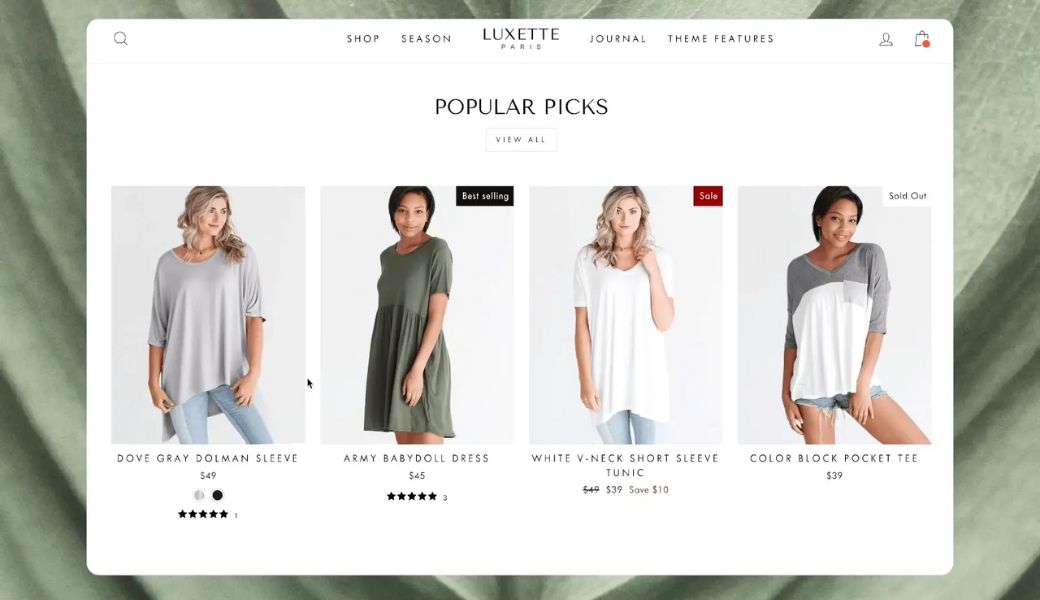Open the Shop menu
This screenshot has width=1040, height=600.
tap(363, 39)
